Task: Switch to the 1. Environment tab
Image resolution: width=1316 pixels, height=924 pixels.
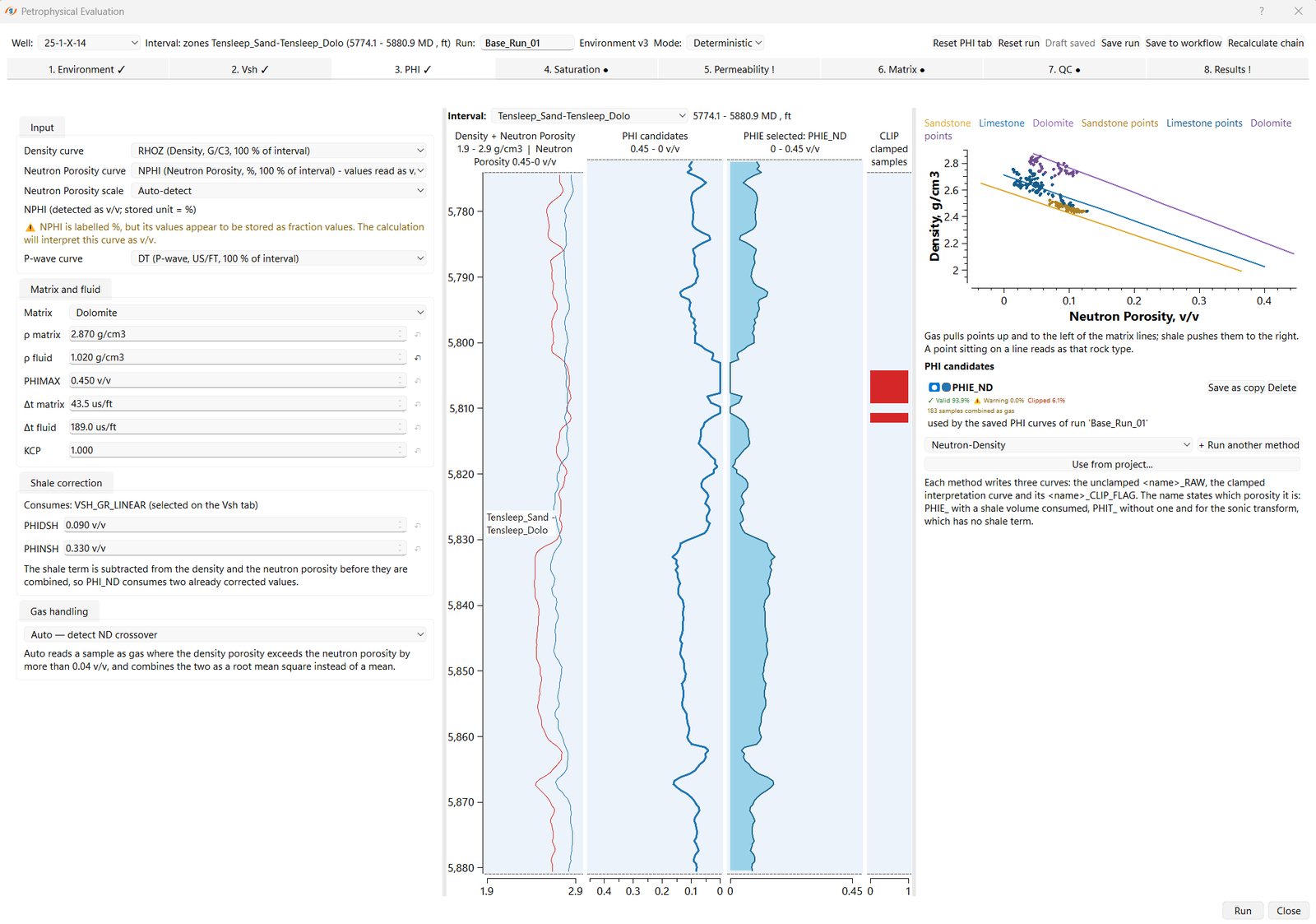Action: (x=87, y=69)
